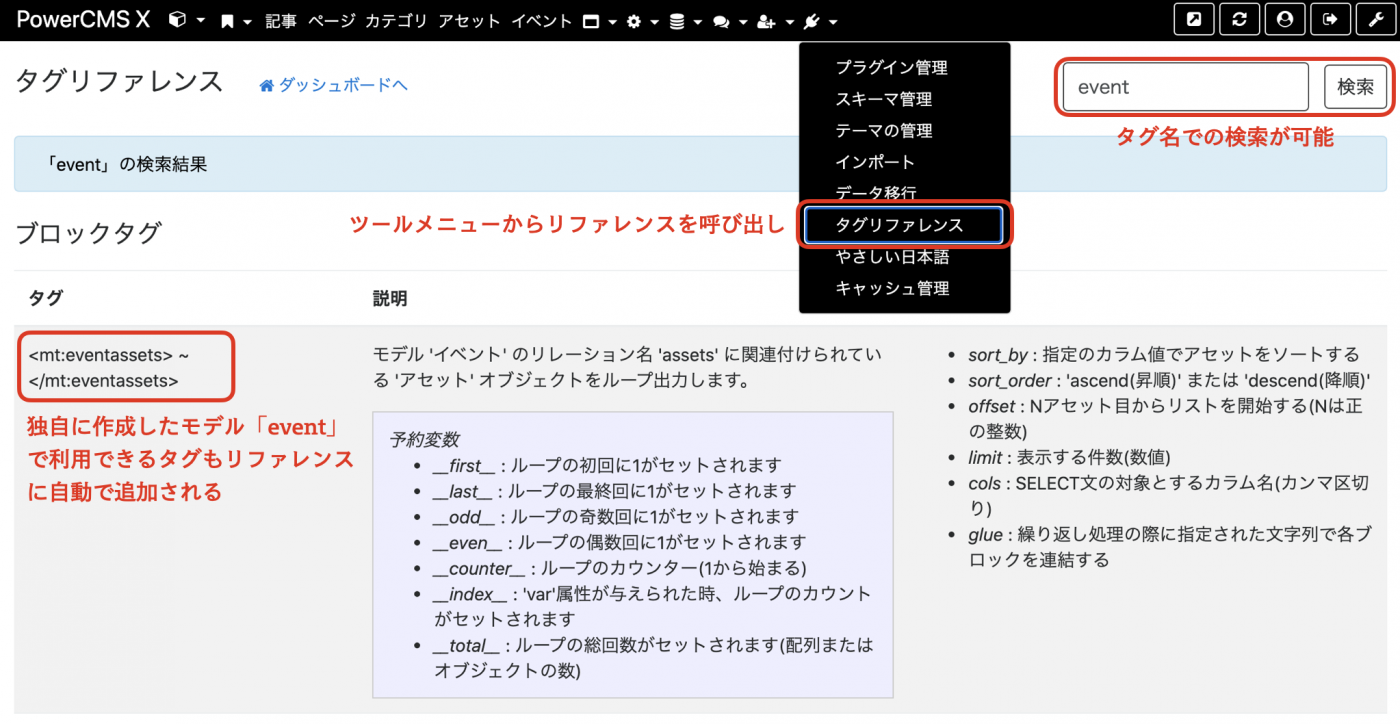Viewport: 1400px width, 724px height.
Task: Open the database stack icon menu
Action: 685,21
